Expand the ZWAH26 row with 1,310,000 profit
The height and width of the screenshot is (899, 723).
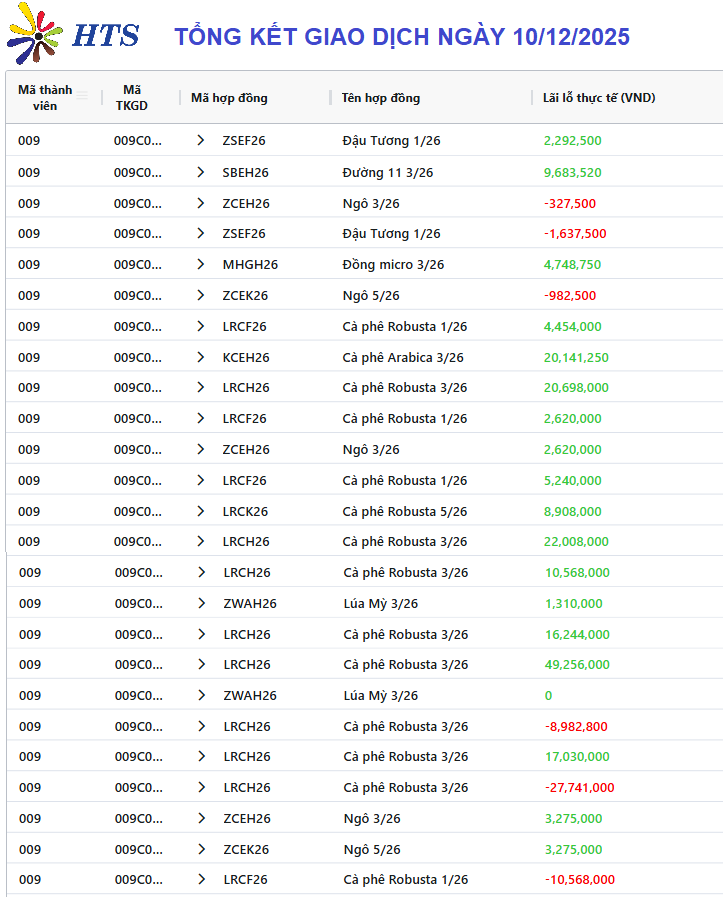(202, 604)
